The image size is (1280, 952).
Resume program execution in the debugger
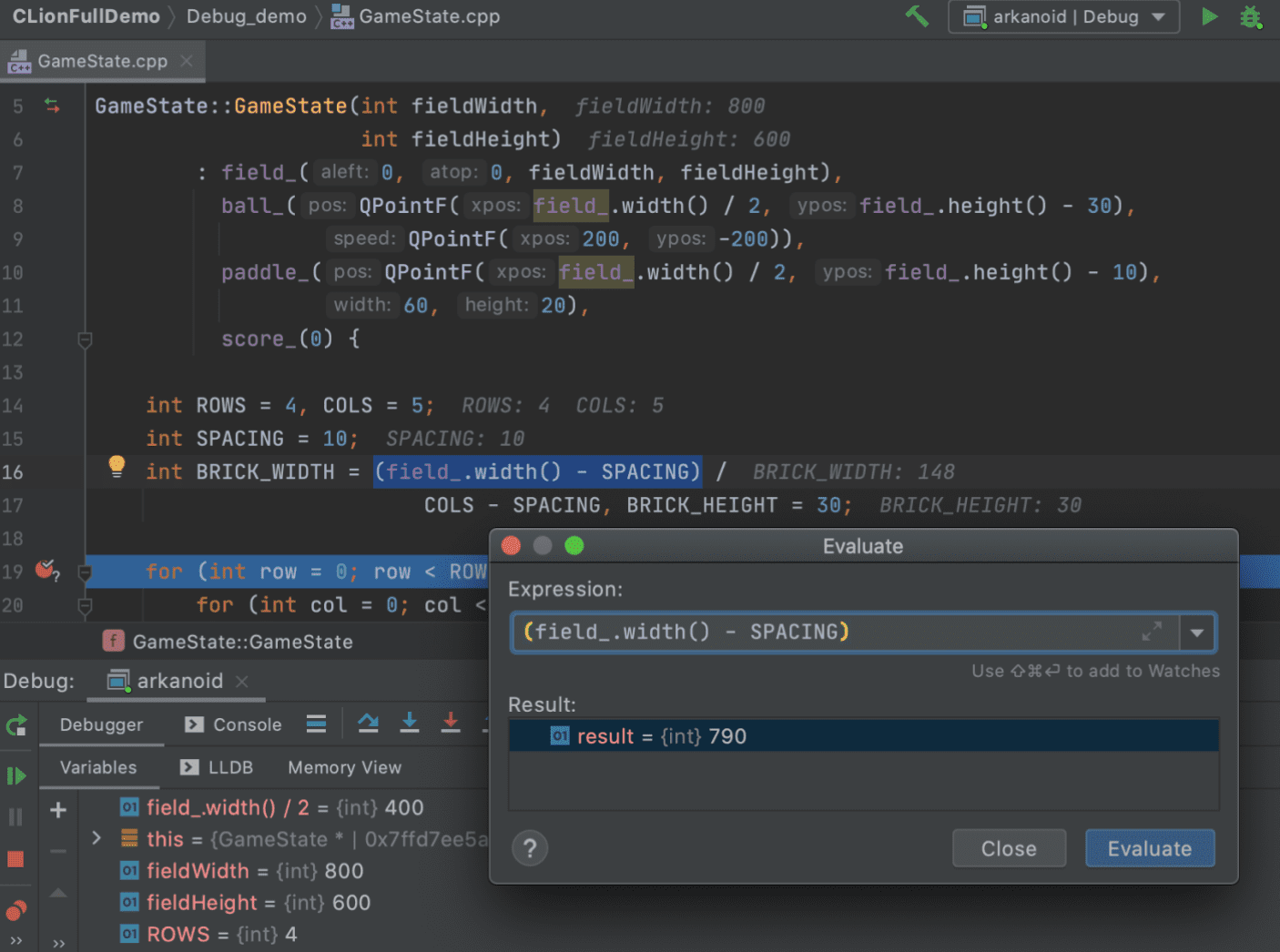[16, 775]
